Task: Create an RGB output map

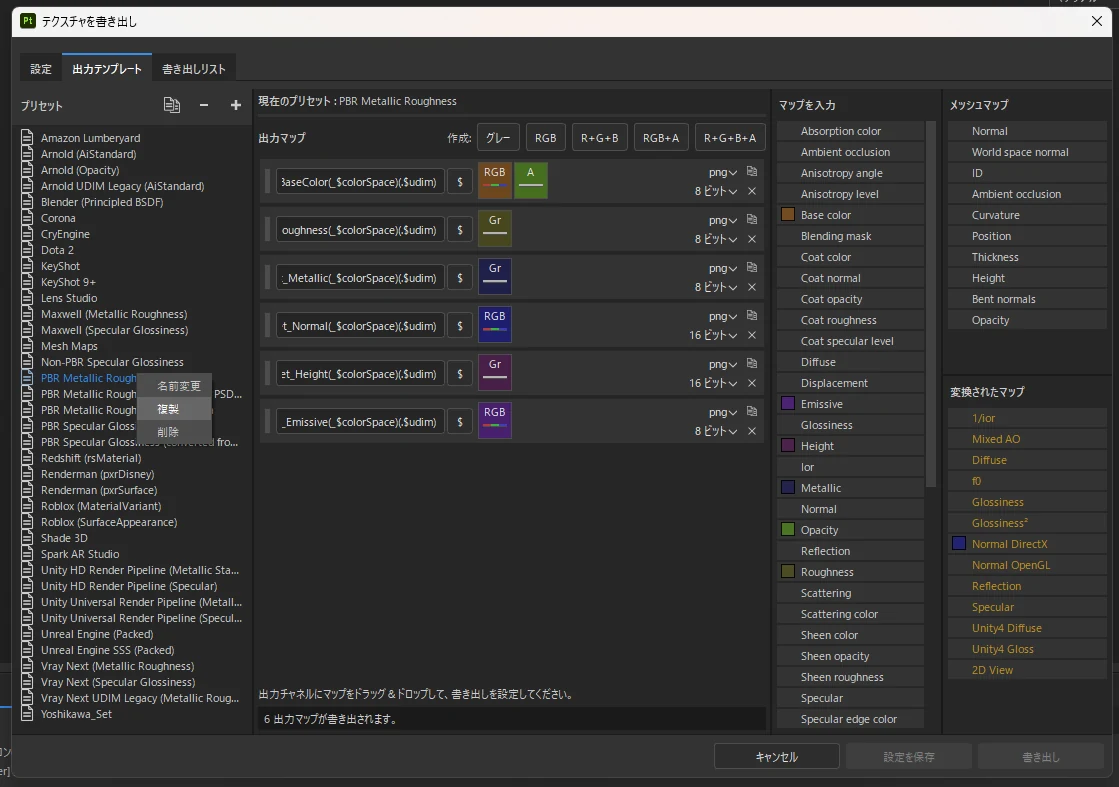Action: 545,137
